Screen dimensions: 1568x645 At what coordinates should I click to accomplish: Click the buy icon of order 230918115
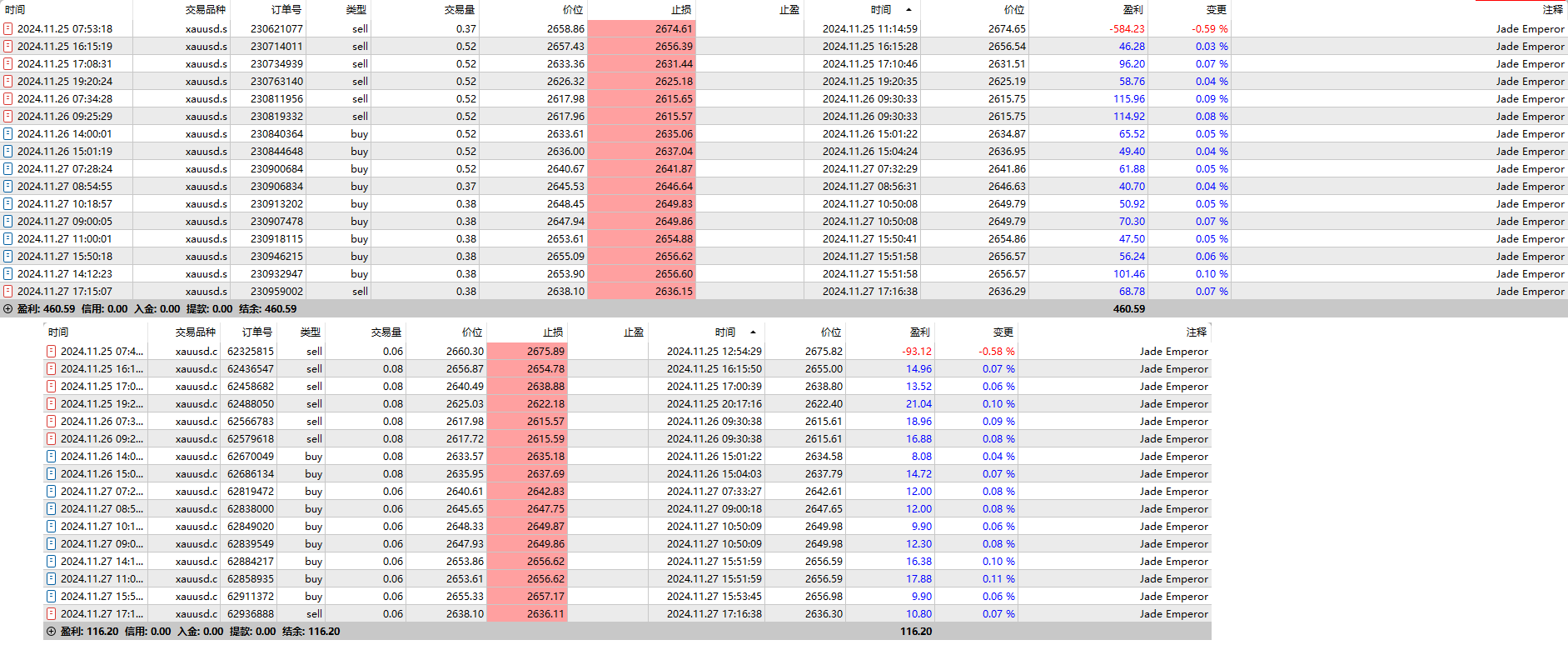(8, 238)
